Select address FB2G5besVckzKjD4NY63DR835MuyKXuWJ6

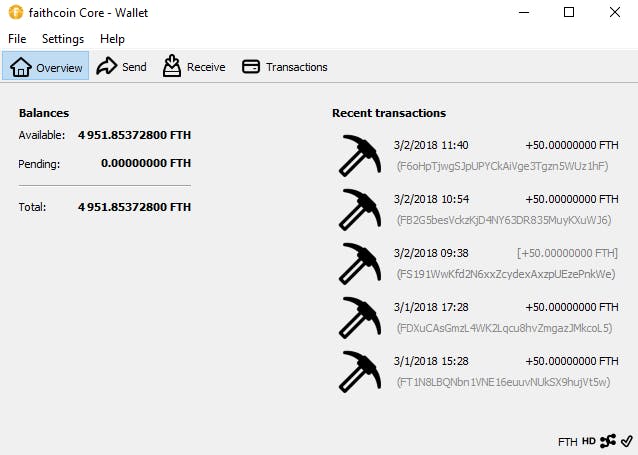pyautogui.click(x=504, y=220)
